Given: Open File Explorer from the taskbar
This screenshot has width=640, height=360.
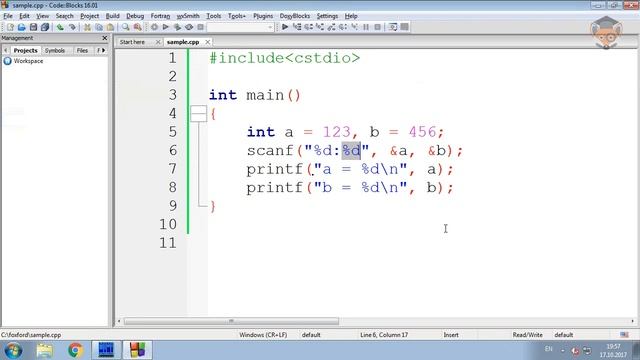Looking at the screenshot, I should (44, 350).
